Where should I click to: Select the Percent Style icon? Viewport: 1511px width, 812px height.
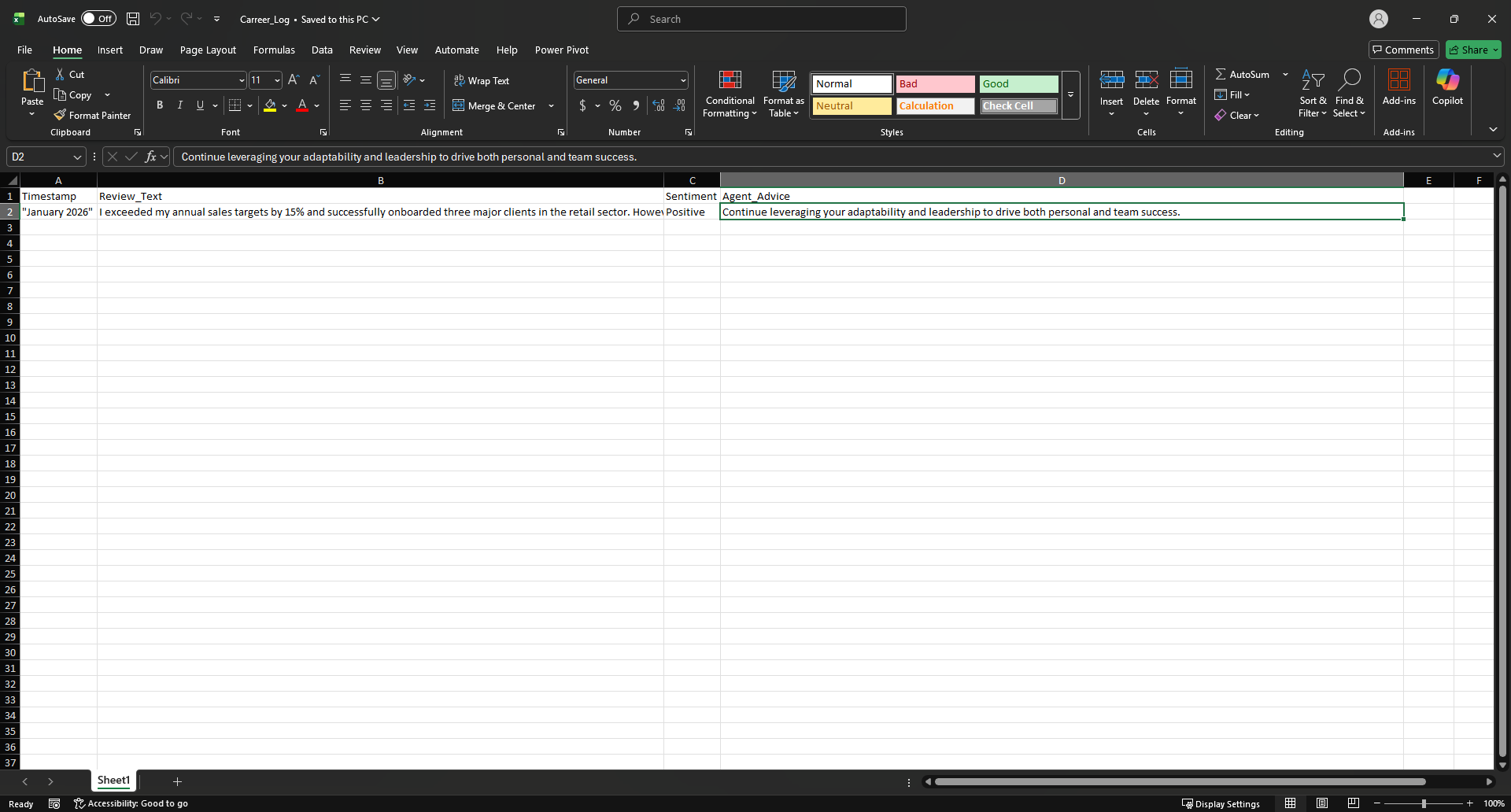(615, 105)
